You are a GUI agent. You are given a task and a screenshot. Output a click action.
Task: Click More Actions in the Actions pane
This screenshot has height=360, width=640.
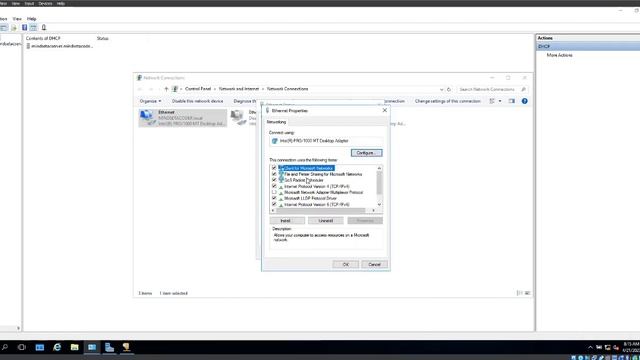[559, 55]
